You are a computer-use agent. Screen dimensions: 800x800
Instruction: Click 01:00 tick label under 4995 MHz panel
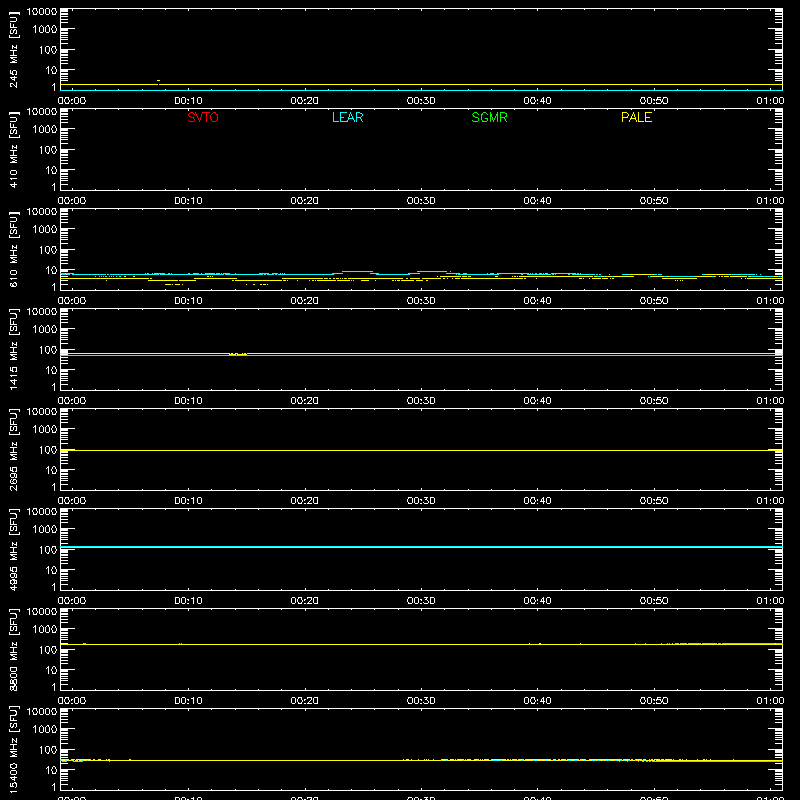coord(770,601)
